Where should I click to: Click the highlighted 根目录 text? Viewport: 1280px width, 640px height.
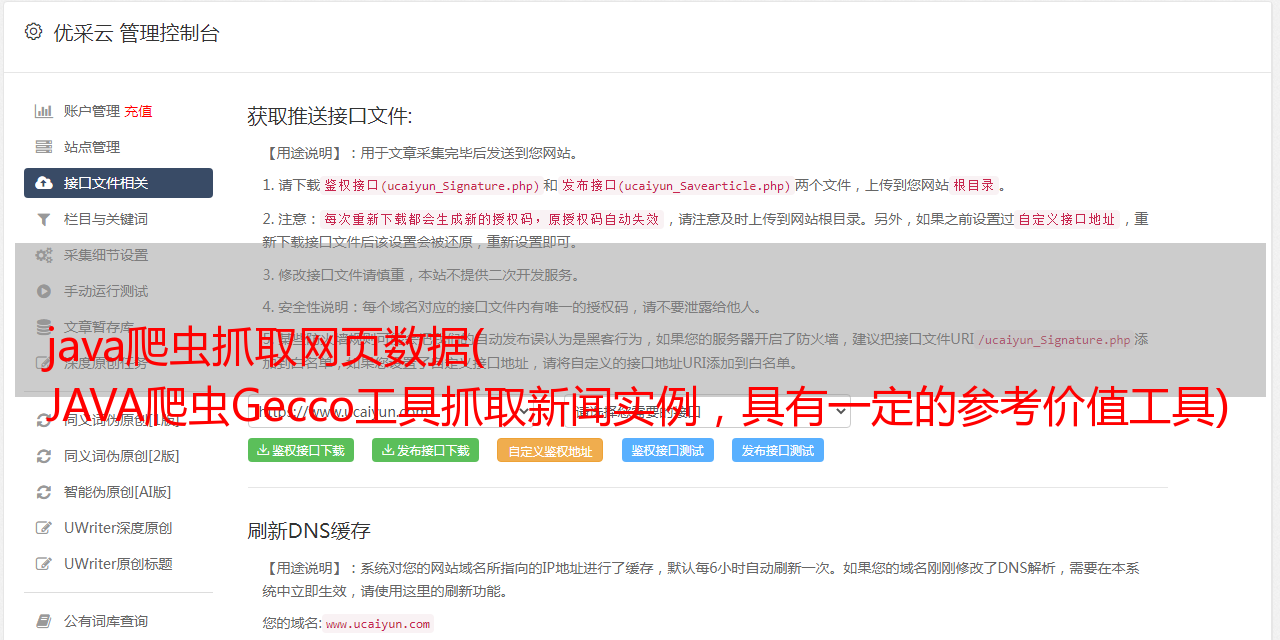(x=974, y=185)
